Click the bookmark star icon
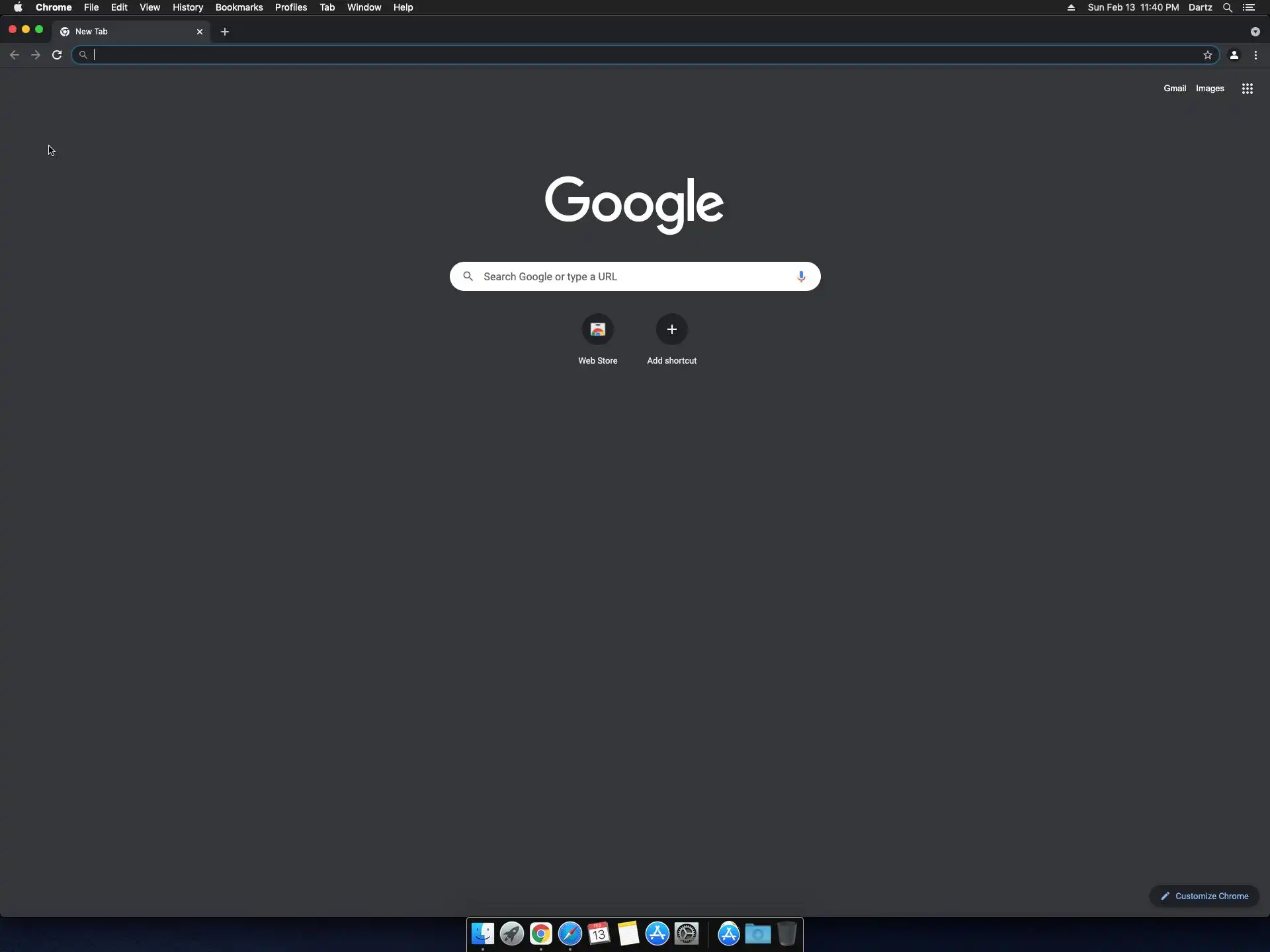Viewport: 1270px width, 952px height. (x=1207, y=55)
